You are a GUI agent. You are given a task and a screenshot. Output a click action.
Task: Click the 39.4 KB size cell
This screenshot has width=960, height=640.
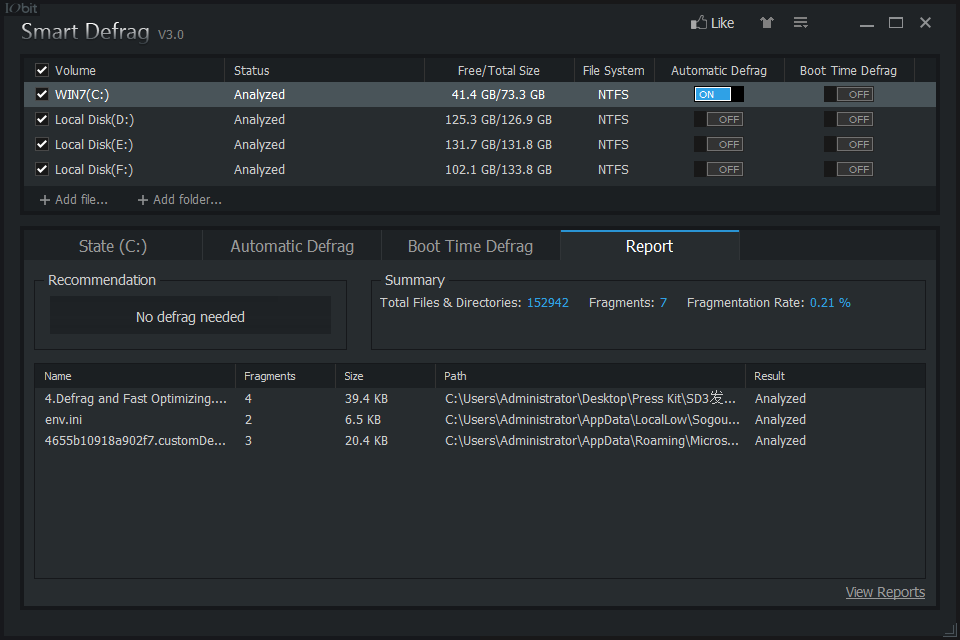click(366, 399)
